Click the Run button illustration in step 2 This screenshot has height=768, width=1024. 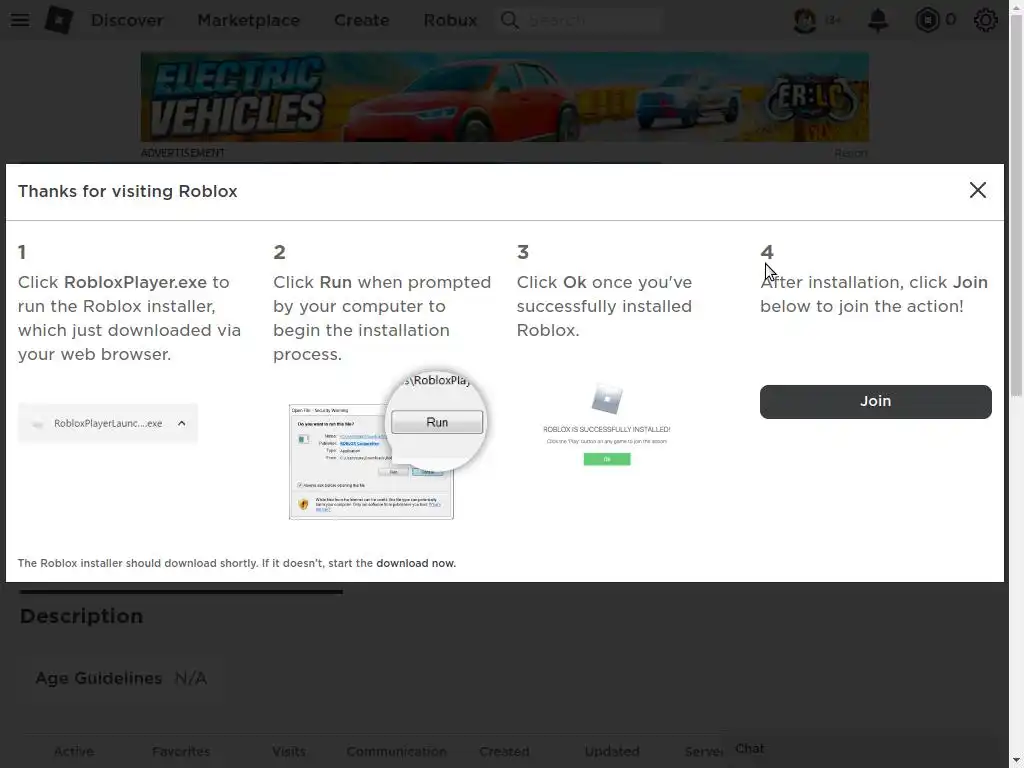(x=437, y=422)
